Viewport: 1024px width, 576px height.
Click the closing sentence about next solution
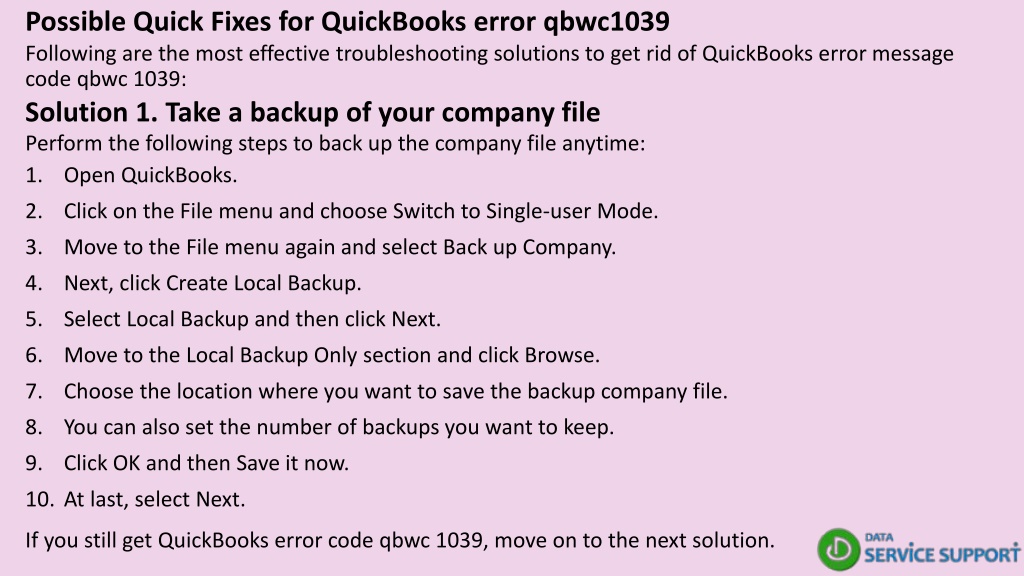(x=400, y=540)
